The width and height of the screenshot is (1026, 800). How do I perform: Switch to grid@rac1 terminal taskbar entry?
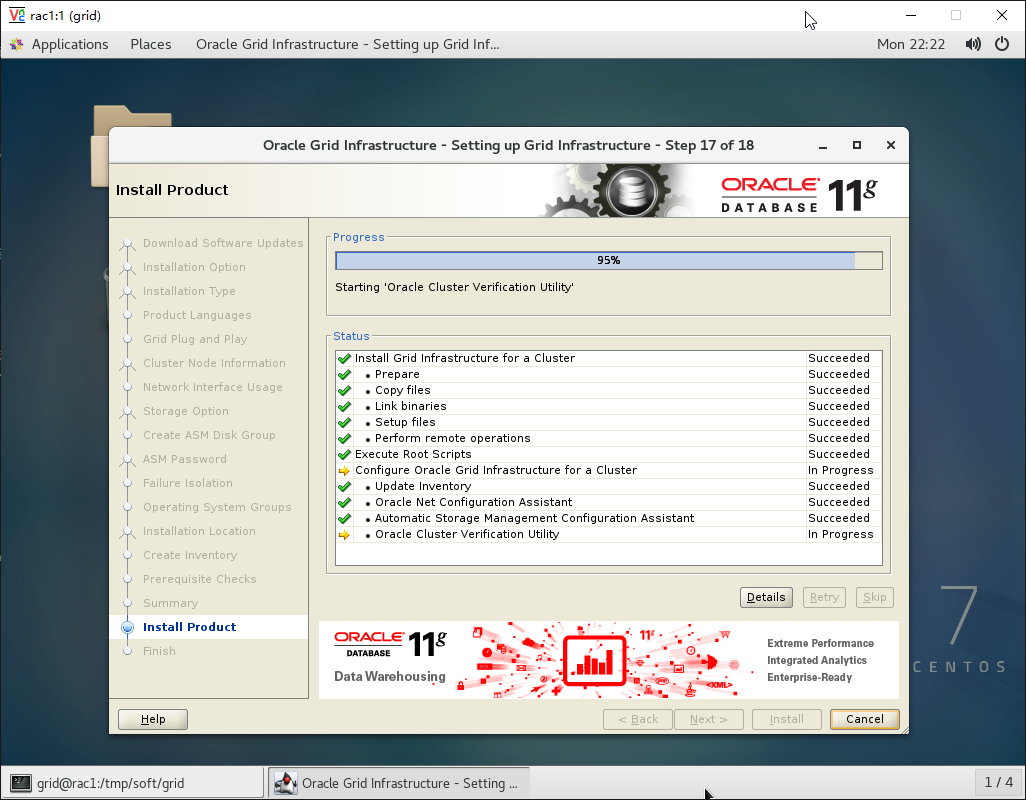133,783
